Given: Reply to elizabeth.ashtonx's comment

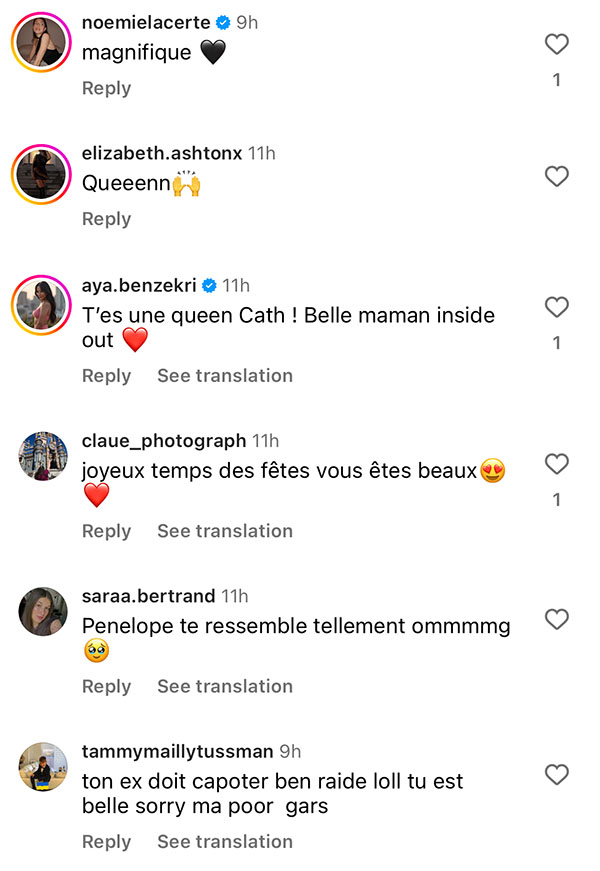Looking at the screenshot, I should (x=106, y=219).
